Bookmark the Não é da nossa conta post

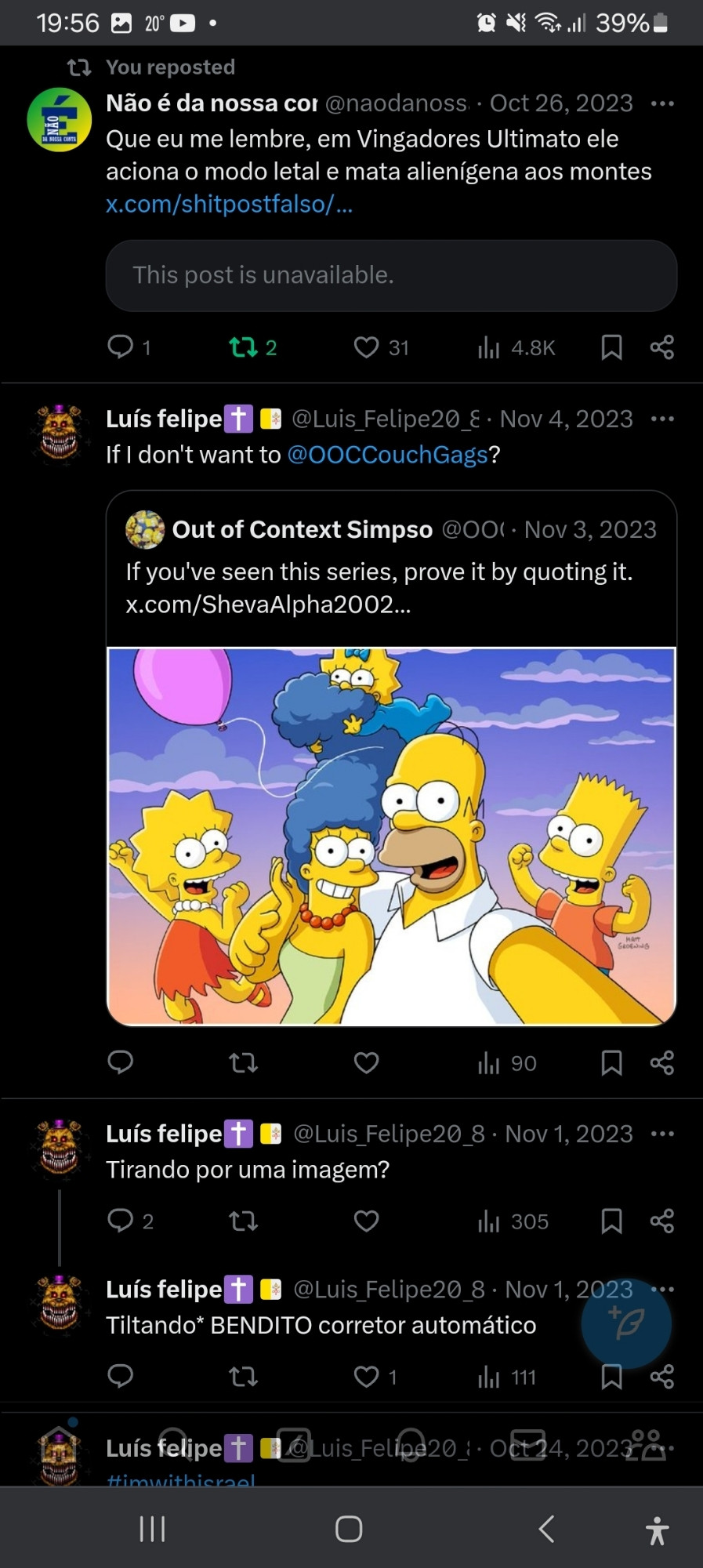(x=611, y=347)
